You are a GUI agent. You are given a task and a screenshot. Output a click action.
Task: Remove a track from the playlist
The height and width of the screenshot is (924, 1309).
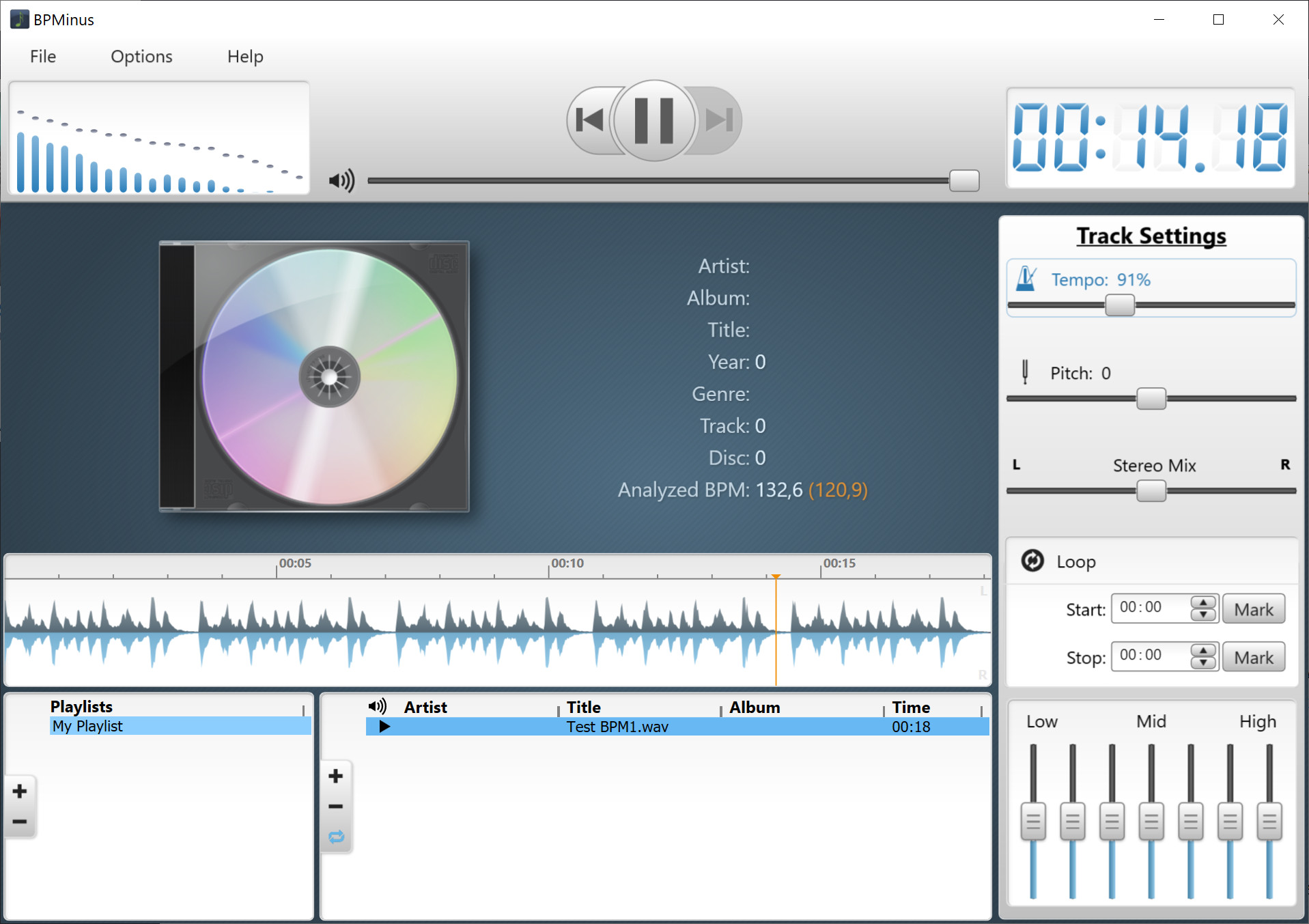point(335,807)
